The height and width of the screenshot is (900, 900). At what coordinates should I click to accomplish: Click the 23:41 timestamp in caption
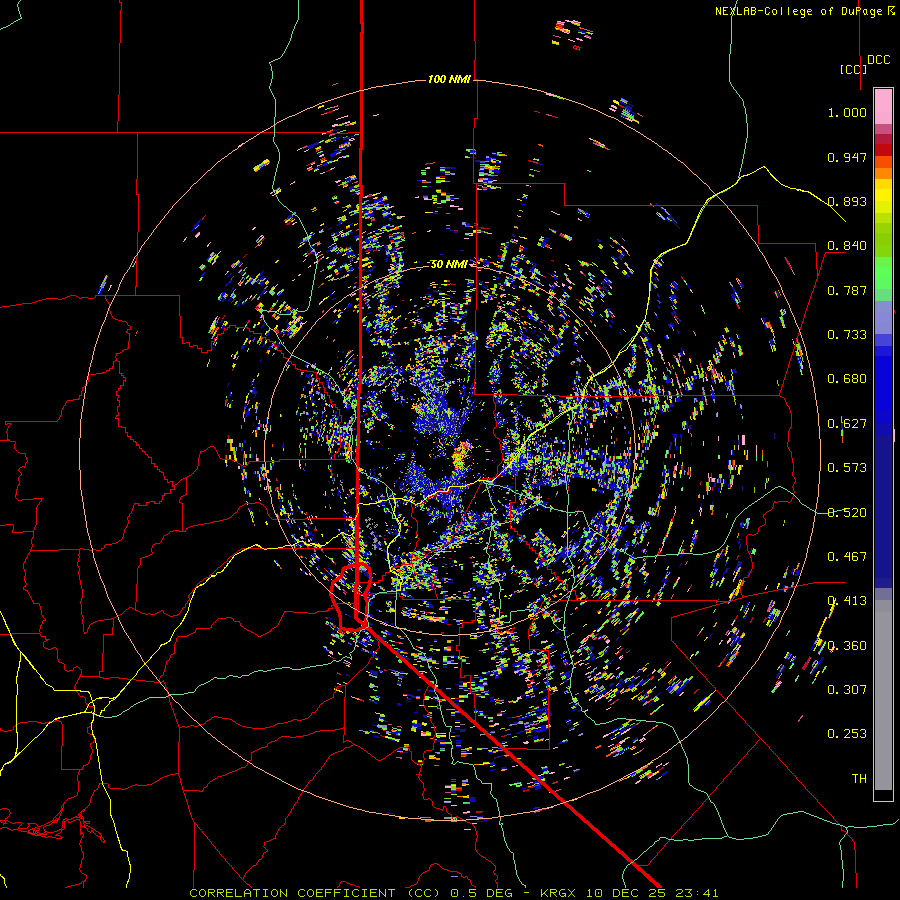click(x=697, y=893)
